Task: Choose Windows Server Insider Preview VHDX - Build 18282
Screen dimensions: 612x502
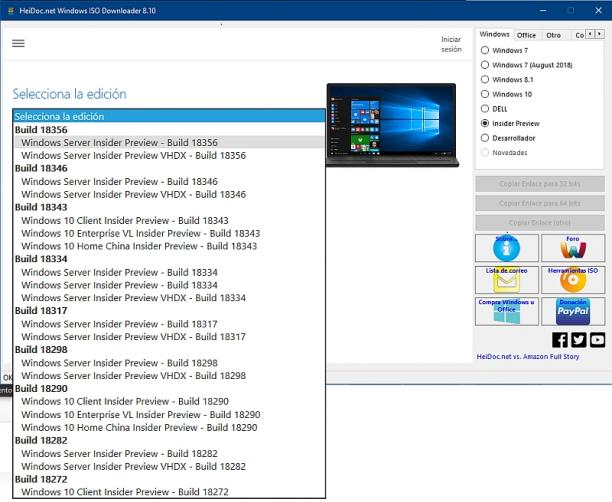Action: 169,466
